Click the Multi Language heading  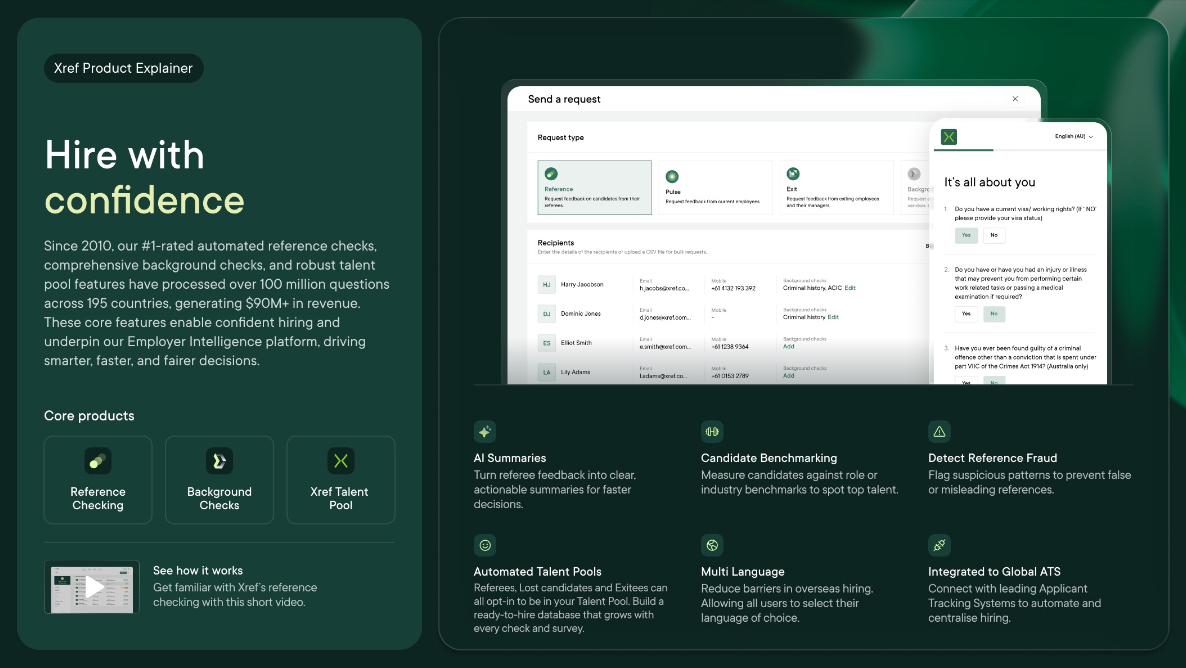[x=742, y=571]
